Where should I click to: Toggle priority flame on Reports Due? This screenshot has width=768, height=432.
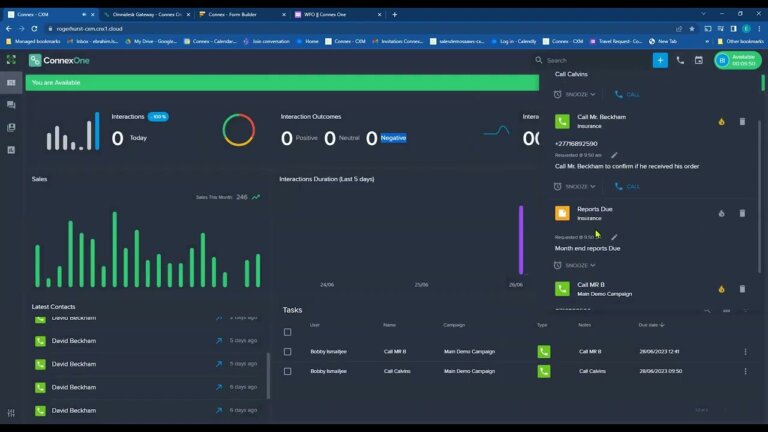coord(721,214)
